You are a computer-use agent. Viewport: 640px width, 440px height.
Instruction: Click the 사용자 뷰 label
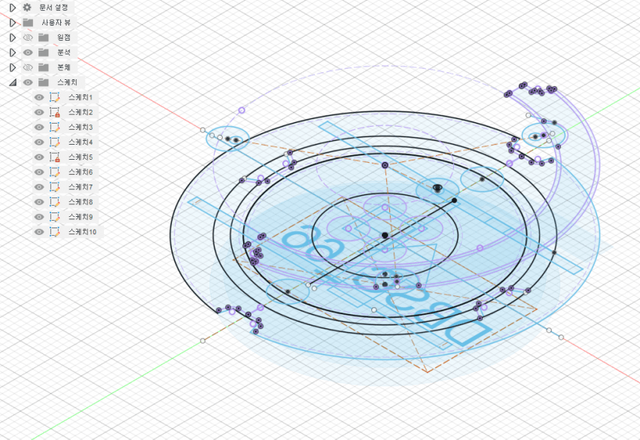(x=57, y=22)
